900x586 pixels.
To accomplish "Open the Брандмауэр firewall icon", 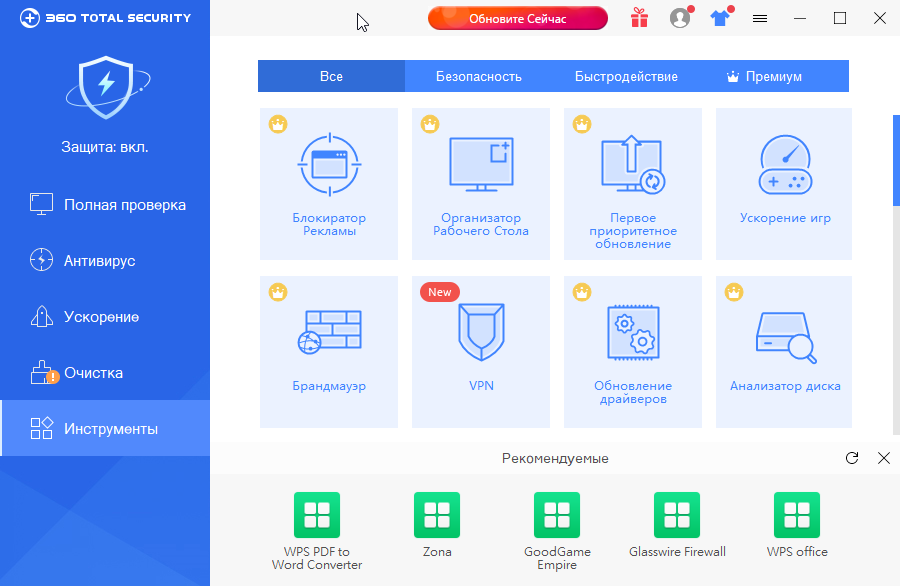I will point(329,332).
